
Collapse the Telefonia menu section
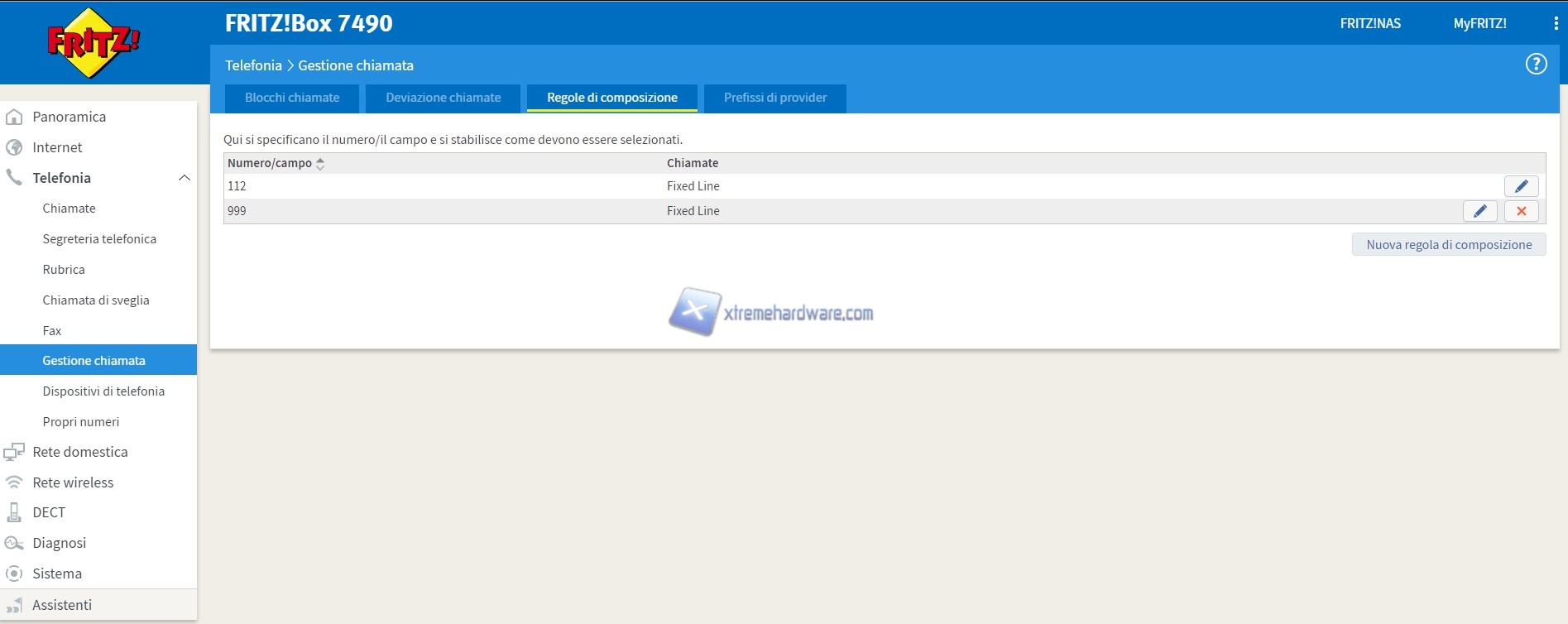point(184,178)
